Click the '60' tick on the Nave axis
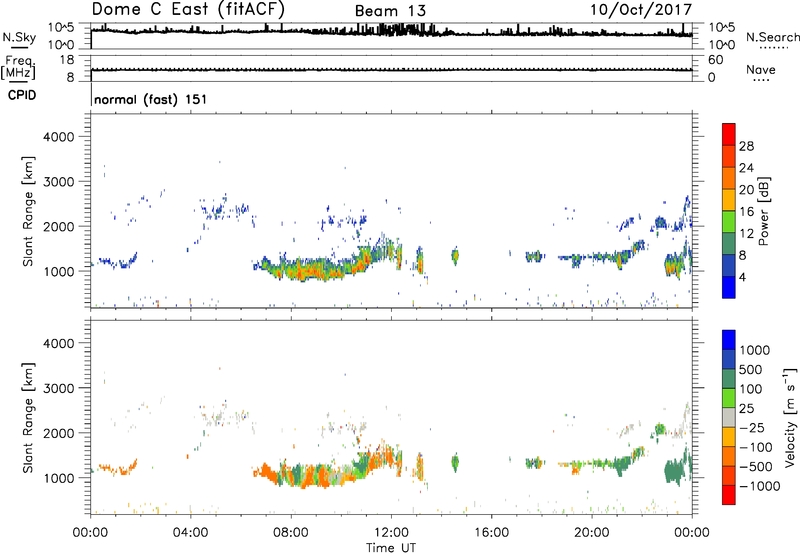The height and width of the screenshot is (554, 800). tap(715, 60)
